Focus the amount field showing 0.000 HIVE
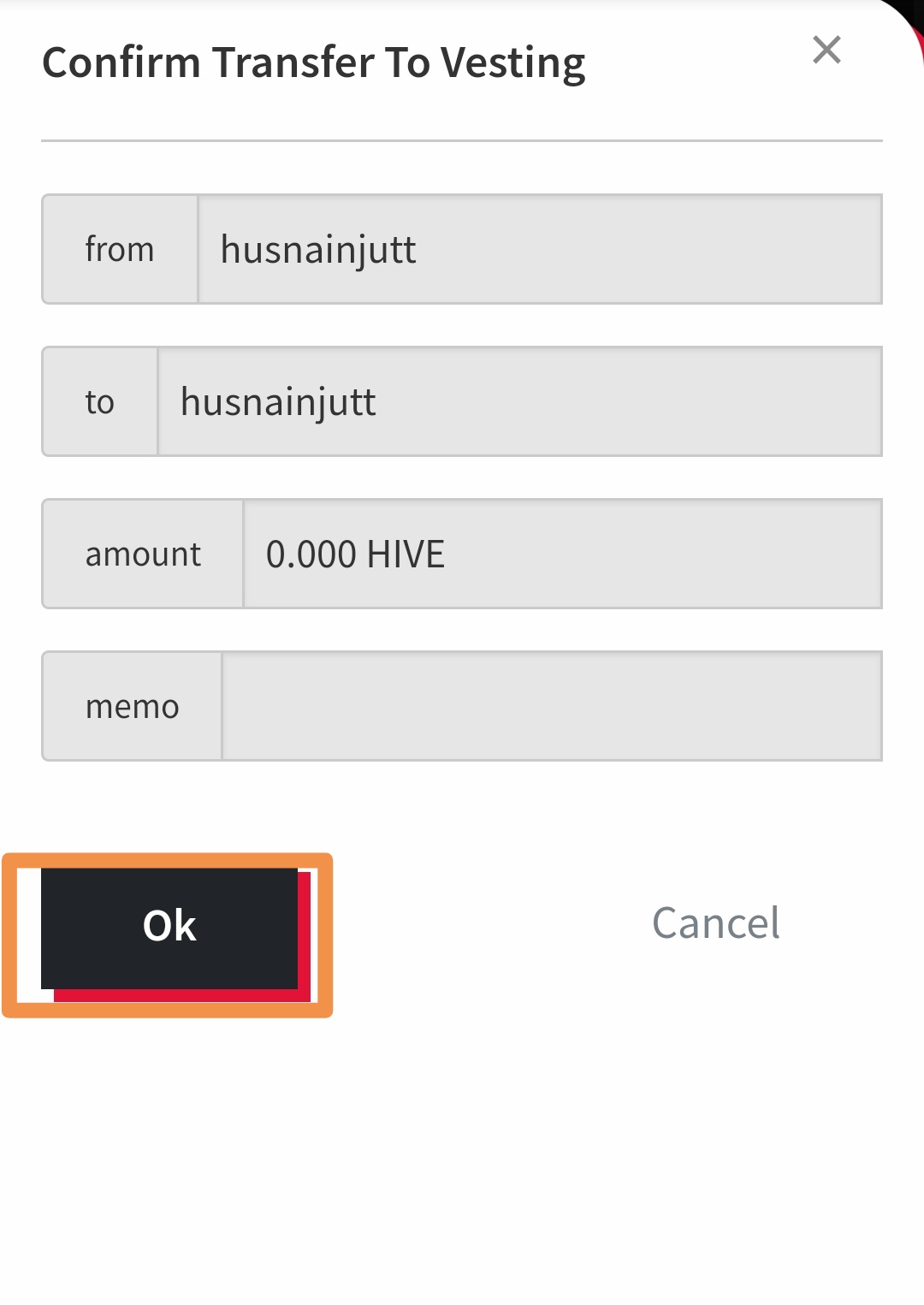Image resolution: width=924 pixels, height=1305 pixels. pos(563,554)
